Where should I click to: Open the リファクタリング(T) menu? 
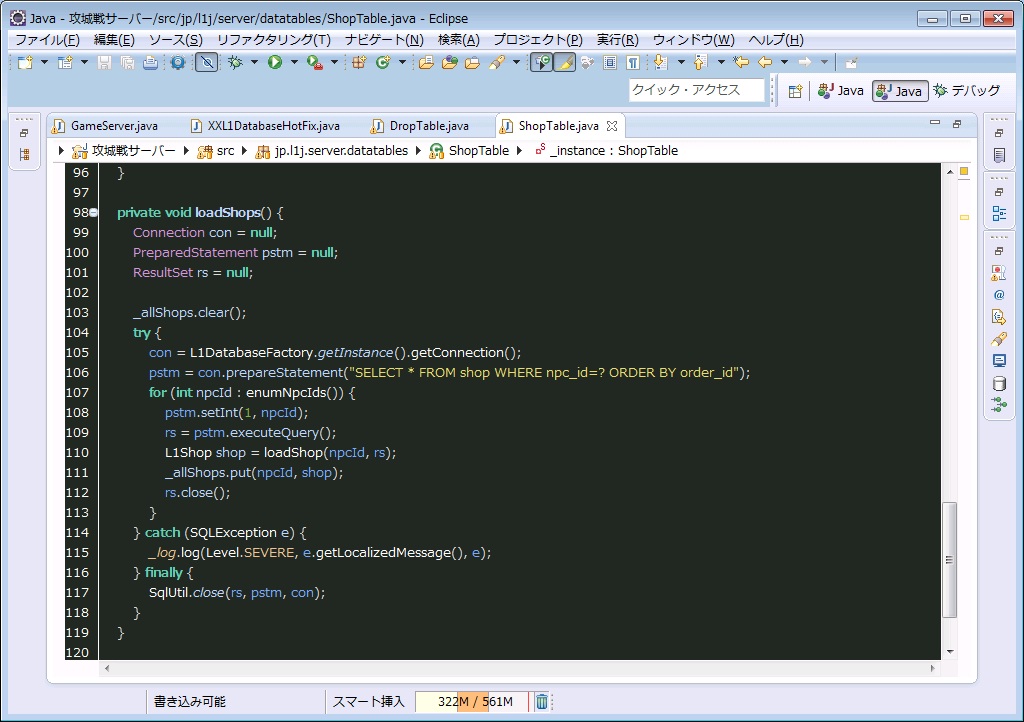point(274,40)
